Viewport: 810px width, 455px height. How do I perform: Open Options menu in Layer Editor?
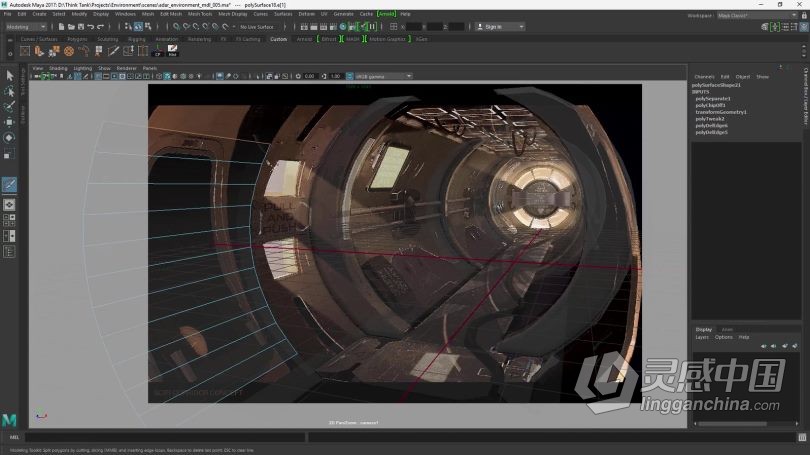(723, 337)
